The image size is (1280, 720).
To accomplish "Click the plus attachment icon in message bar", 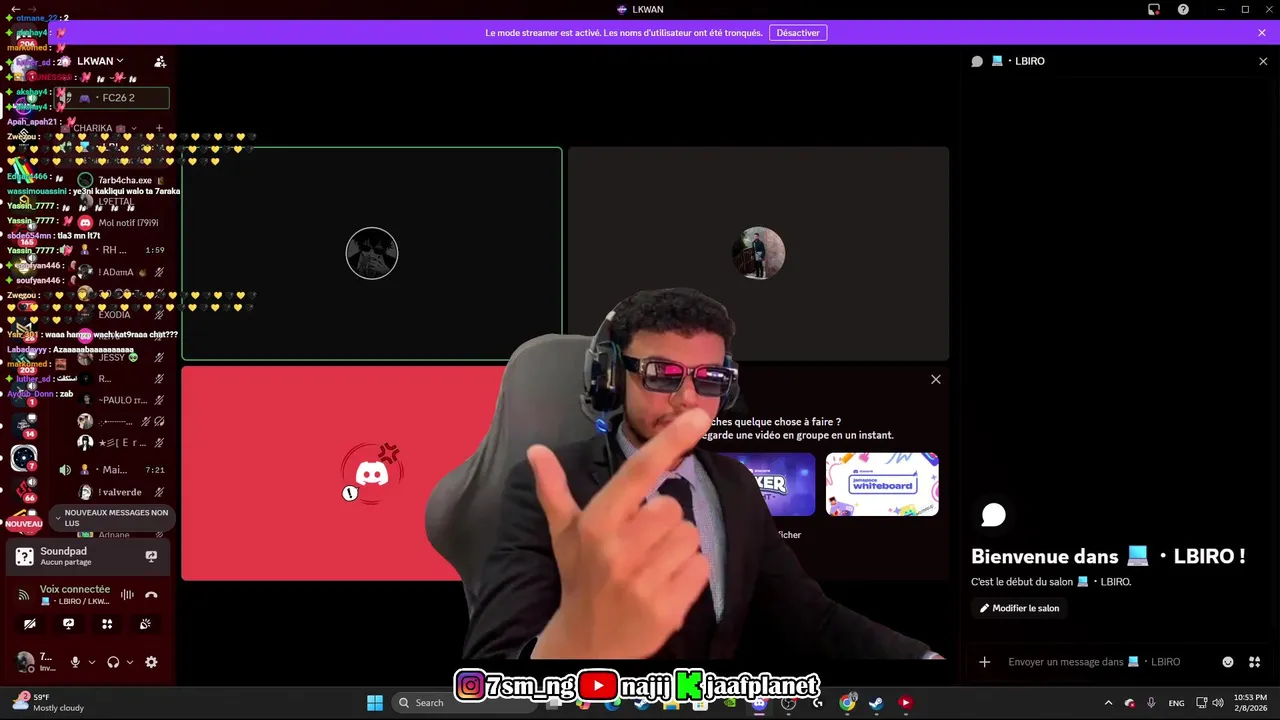I will (x=984, y=662).
